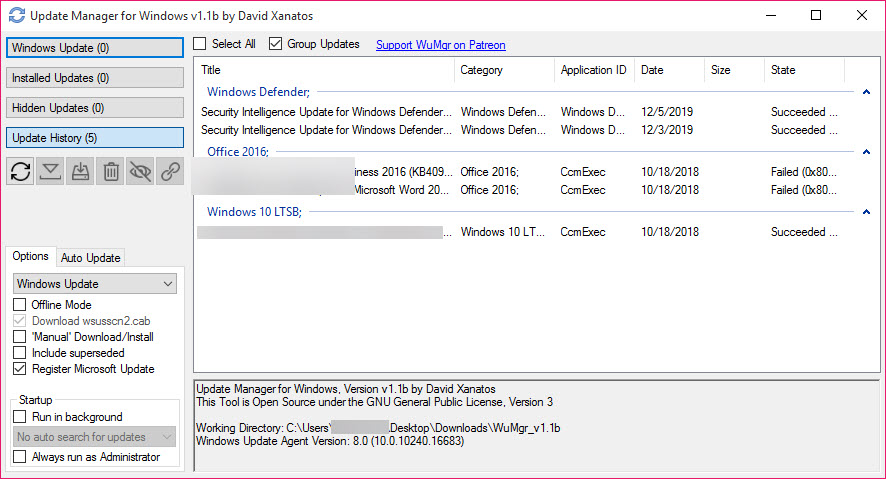Viewport: 886px width, 479px height.
Task: Click the hide updates crossed-eye icon
Action: [x=140, y=171]
